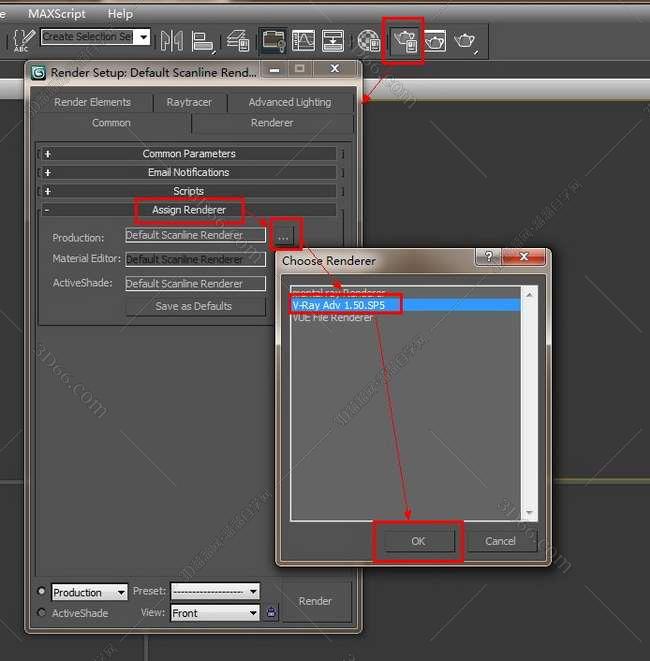The image size is (650, 661).
Task: Open Edit Named Selection Sets tool
Action: point(23,40)
